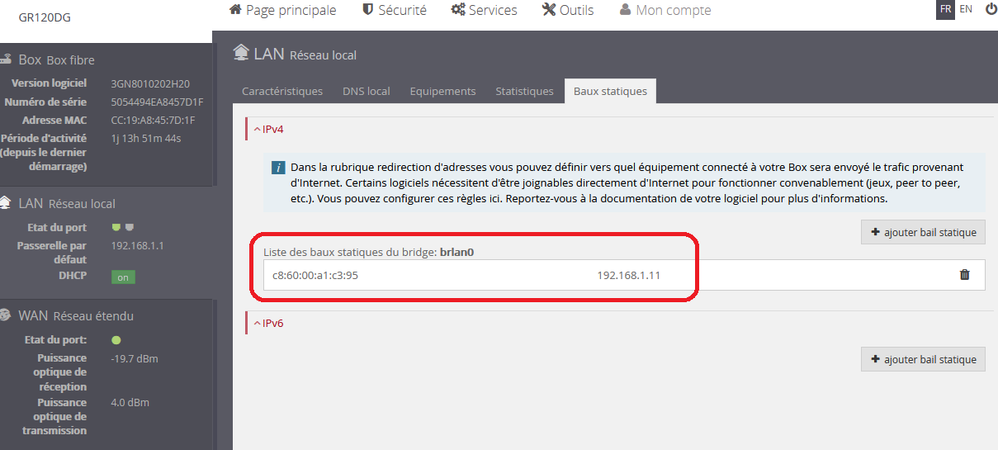
Task: Select the FR language option
Action: [945, 9]
